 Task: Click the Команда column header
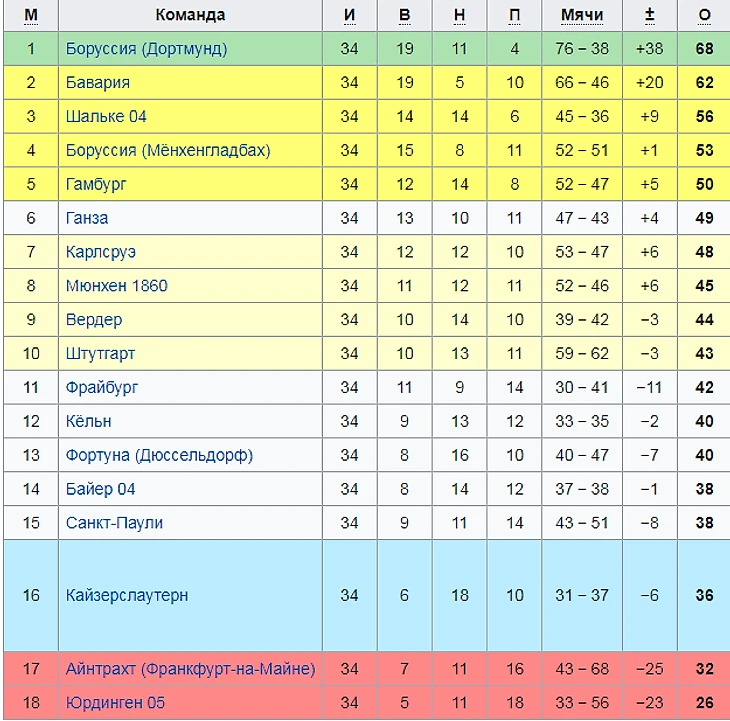click(x=190, y=15)
